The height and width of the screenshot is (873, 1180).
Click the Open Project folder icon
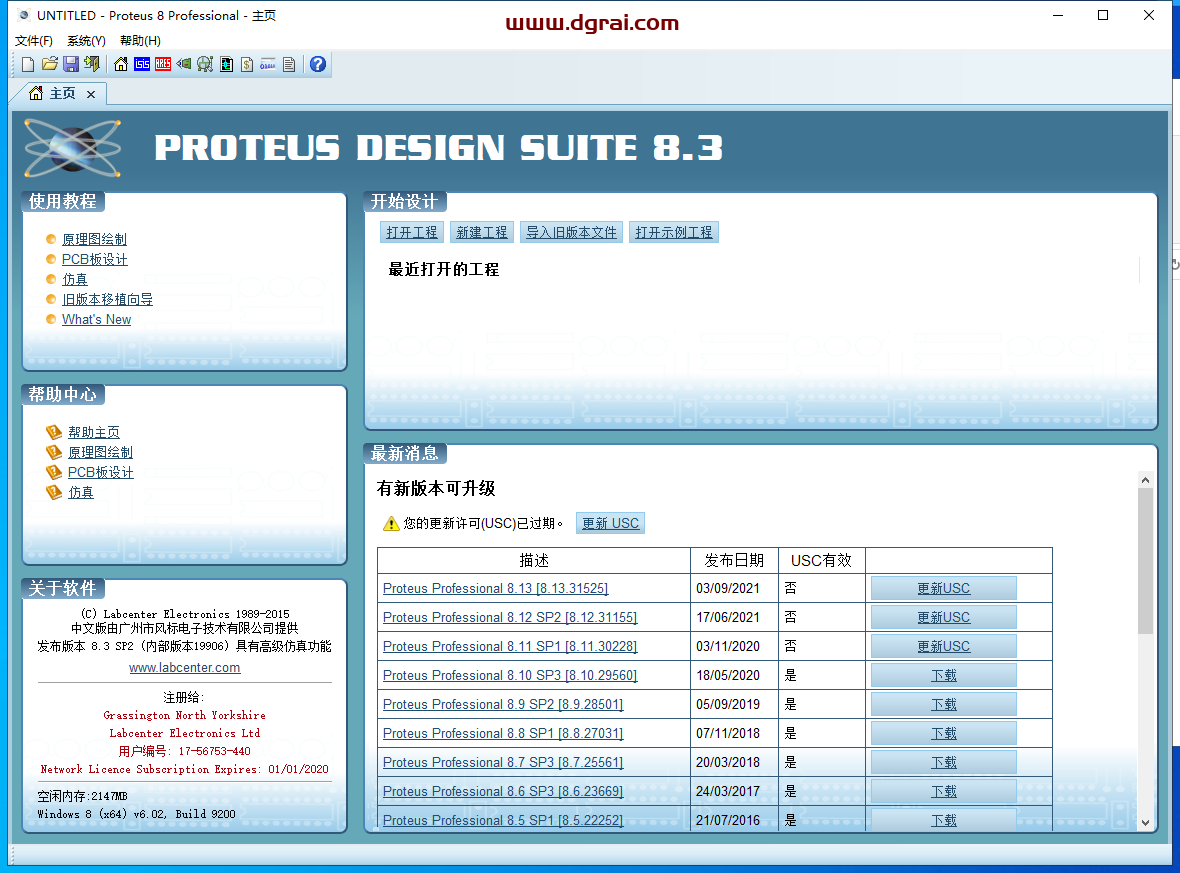49,64
